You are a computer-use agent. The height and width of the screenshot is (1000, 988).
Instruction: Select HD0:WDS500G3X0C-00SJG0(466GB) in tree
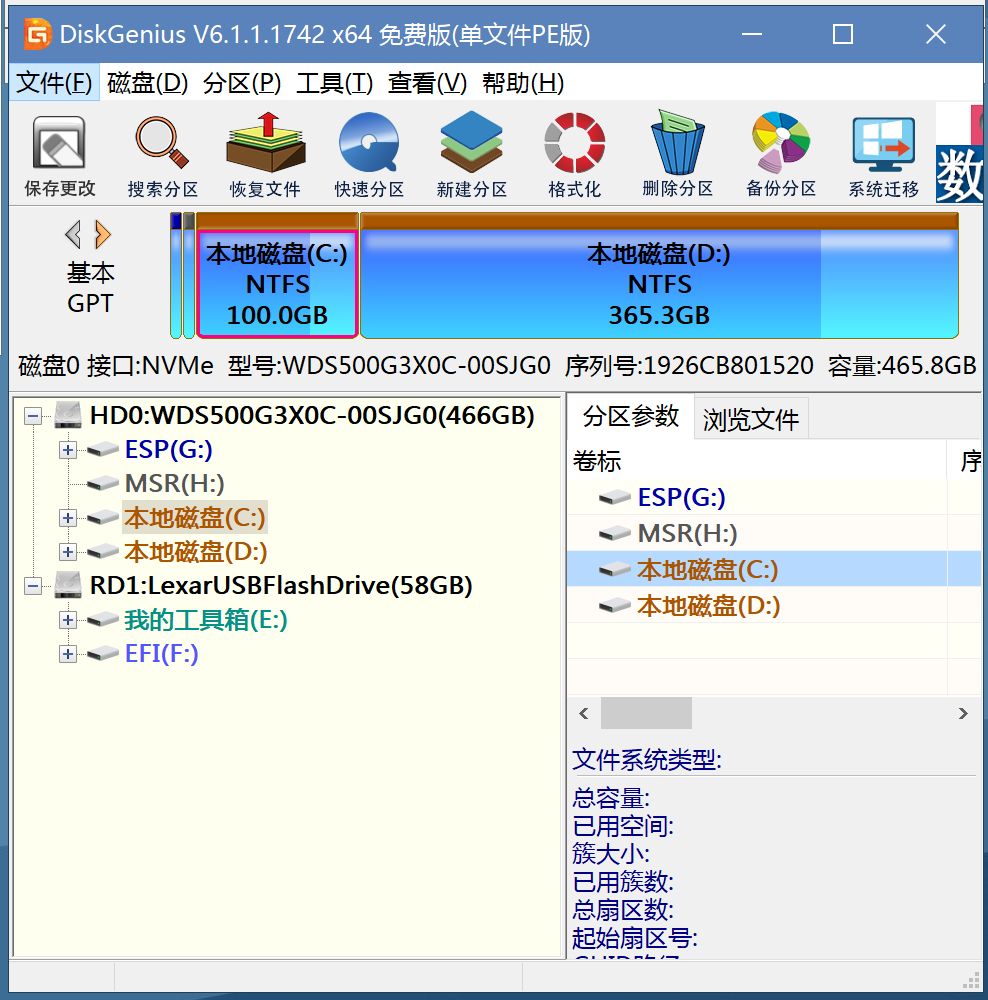click(312, 415)
